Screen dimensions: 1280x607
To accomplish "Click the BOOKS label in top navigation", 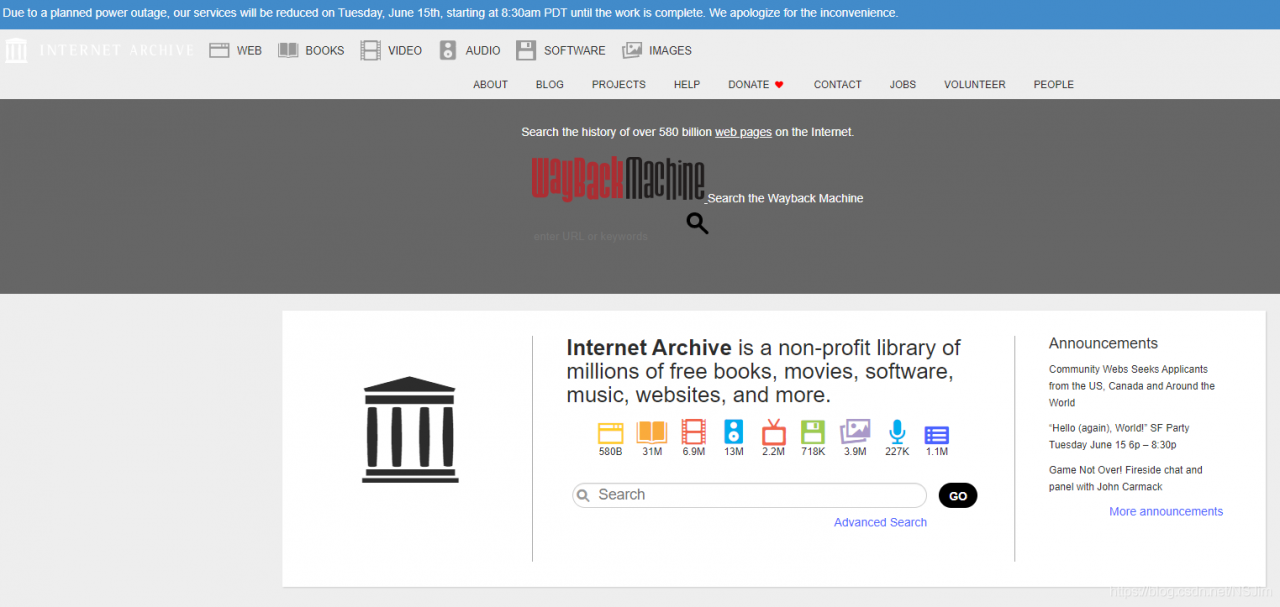I will (325, 50).
